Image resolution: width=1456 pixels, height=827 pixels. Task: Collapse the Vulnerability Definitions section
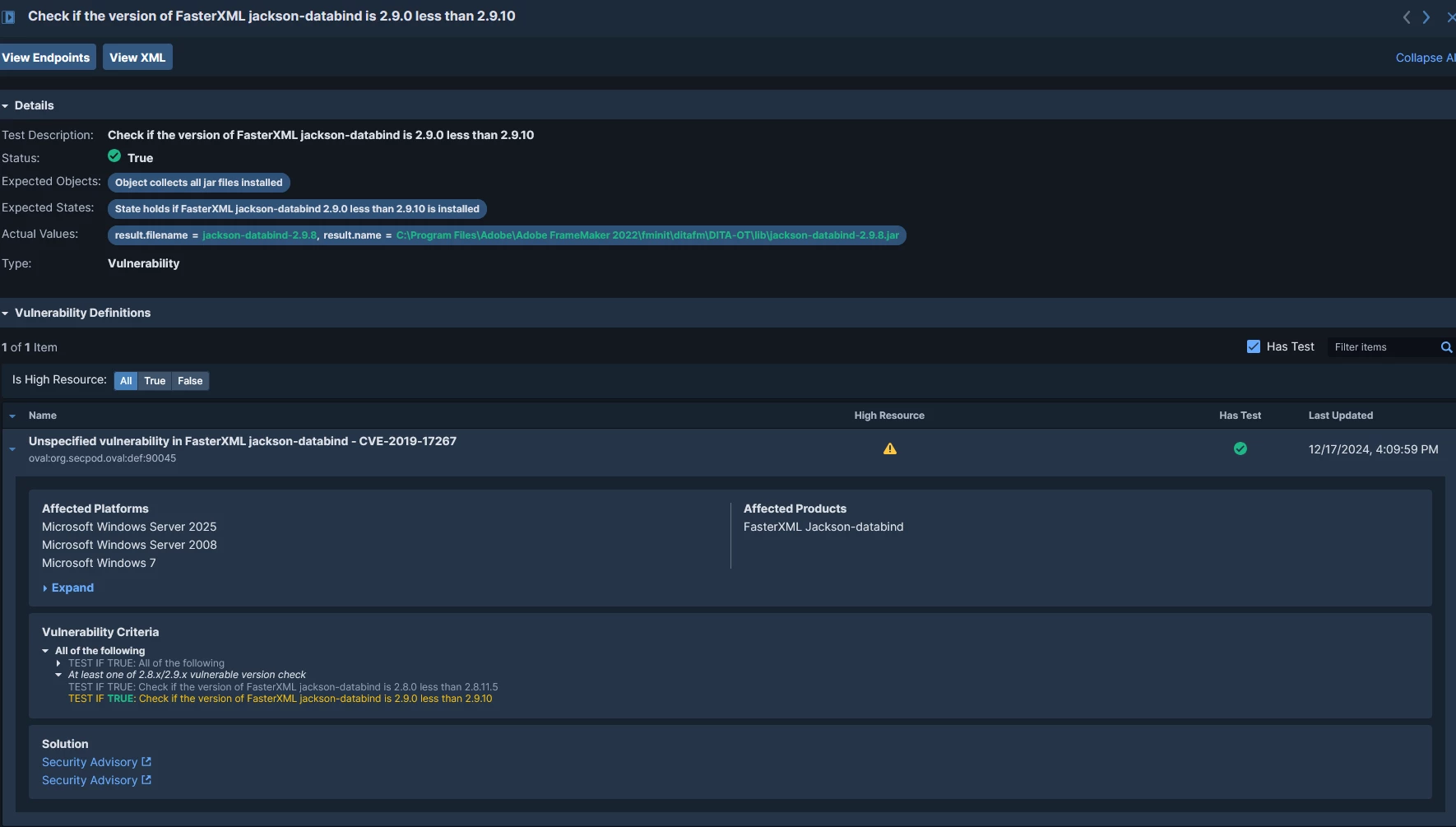click(x=6, y=314)
